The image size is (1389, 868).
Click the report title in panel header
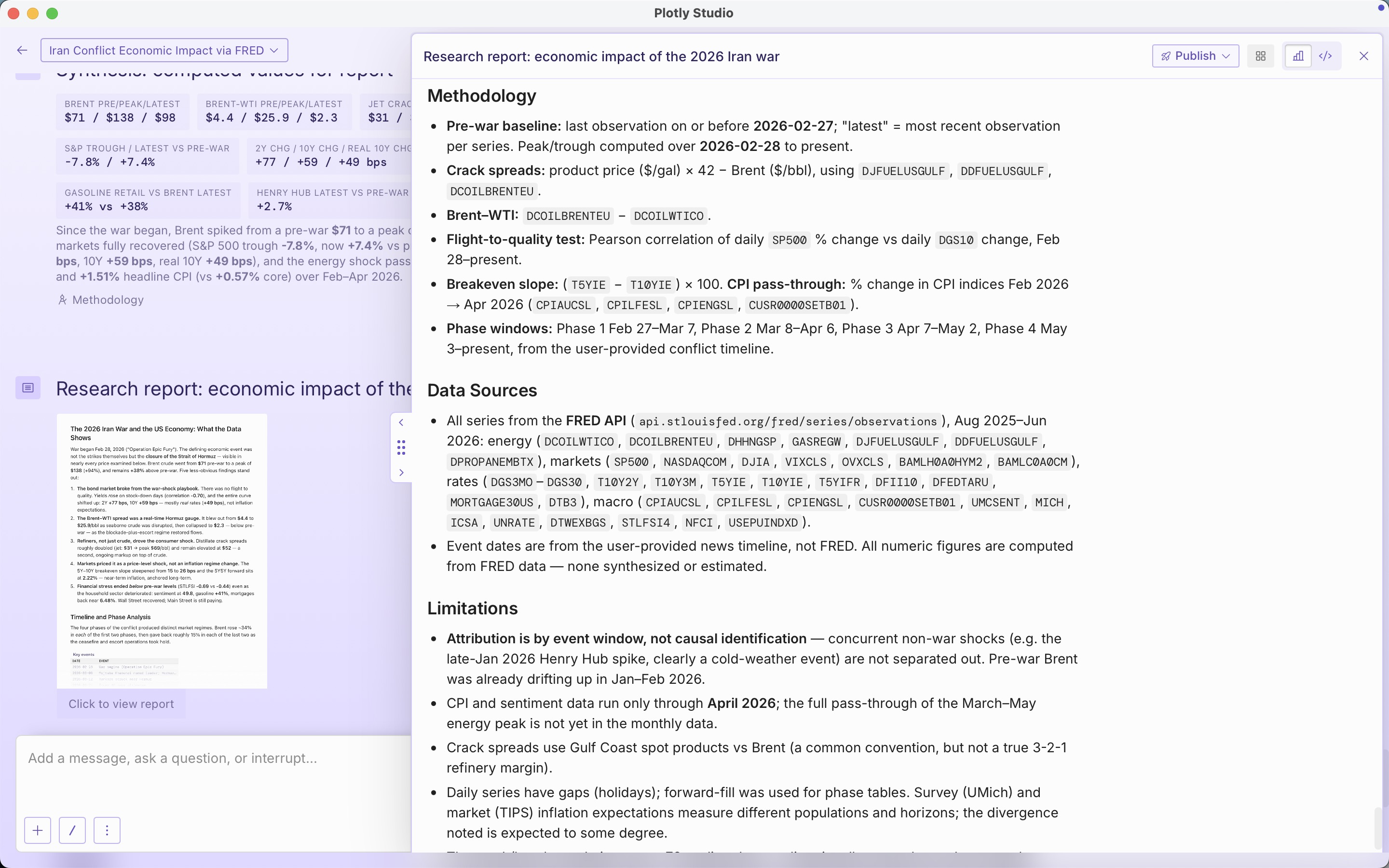click(601, 56)
